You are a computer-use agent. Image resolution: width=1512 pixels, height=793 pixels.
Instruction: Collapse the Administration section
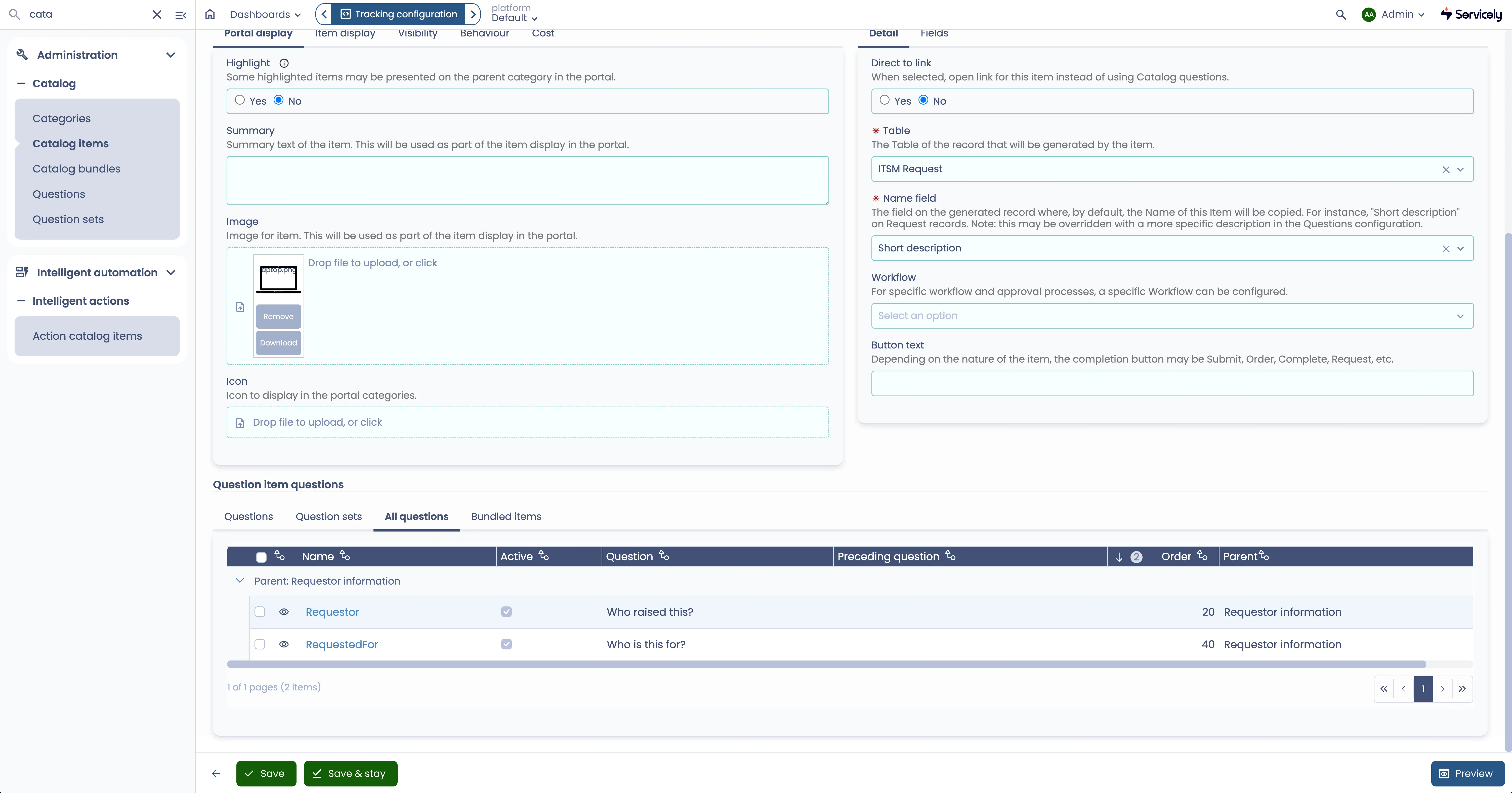pos(171,55)
